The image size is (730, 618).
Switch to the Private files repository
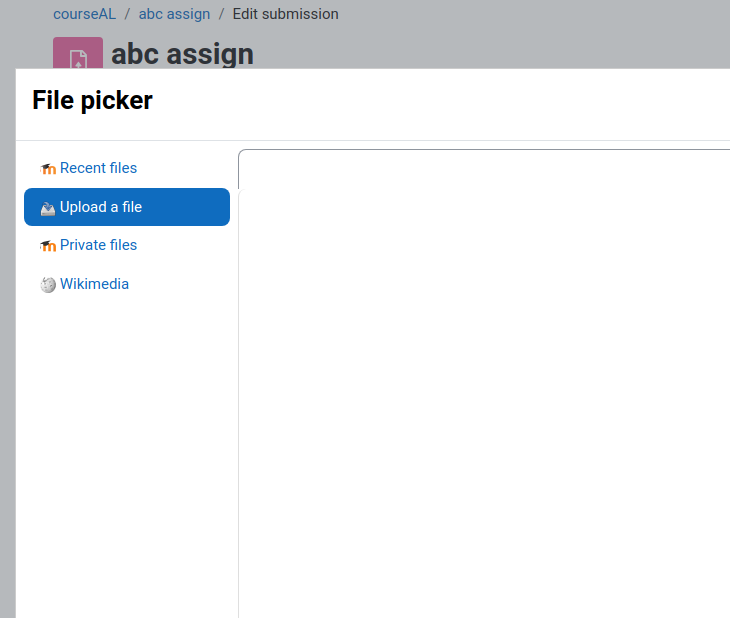point(98,245)
